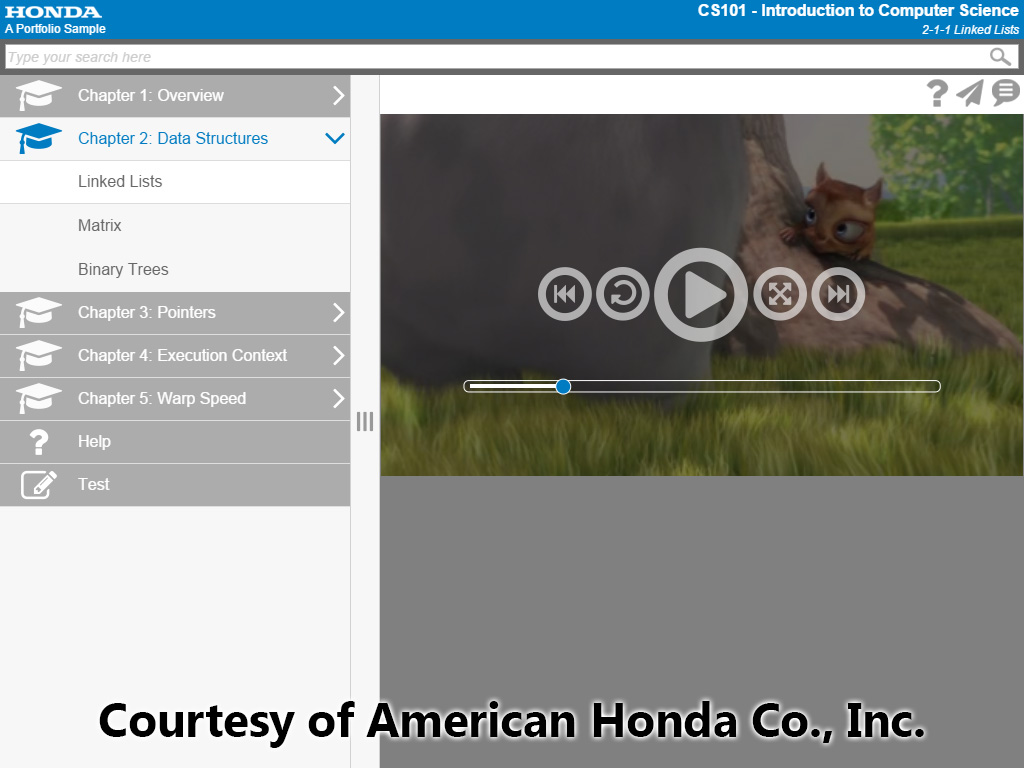
Task: Click the sidebar splitter handle
Action: click(x=365, y=422)
